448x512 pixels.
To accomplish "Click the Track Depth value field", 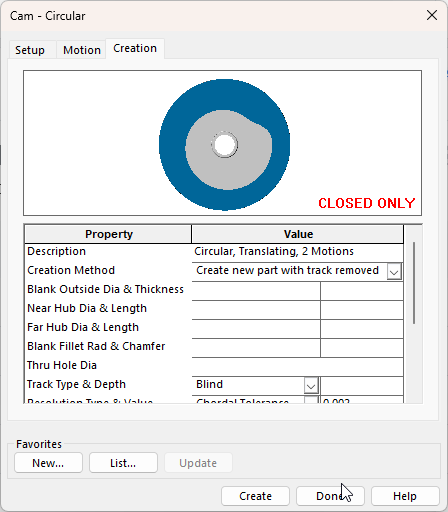I will (x=362, y=386).
